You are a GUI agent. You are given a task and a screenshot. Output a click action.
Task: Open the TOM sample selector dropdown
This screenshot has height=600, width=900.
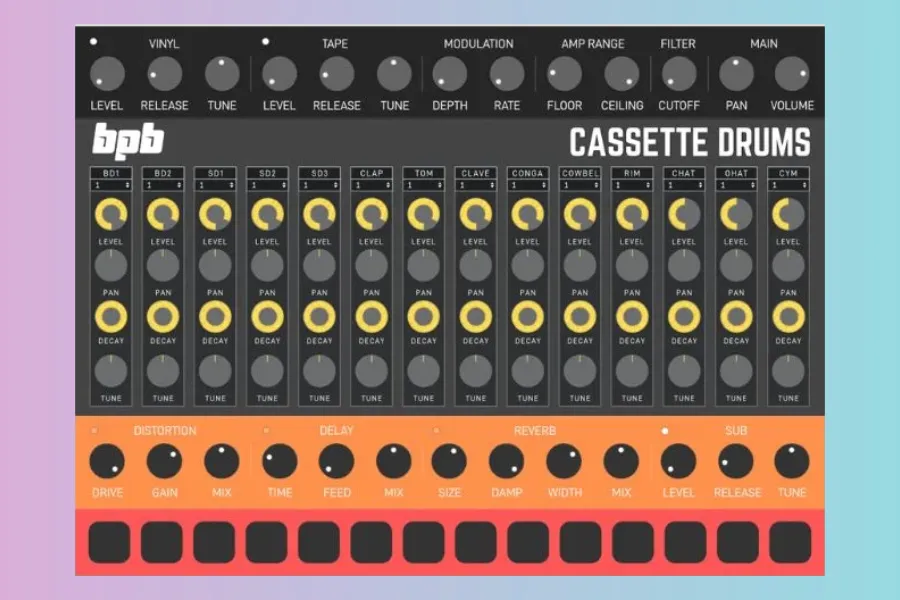point(424,185)
